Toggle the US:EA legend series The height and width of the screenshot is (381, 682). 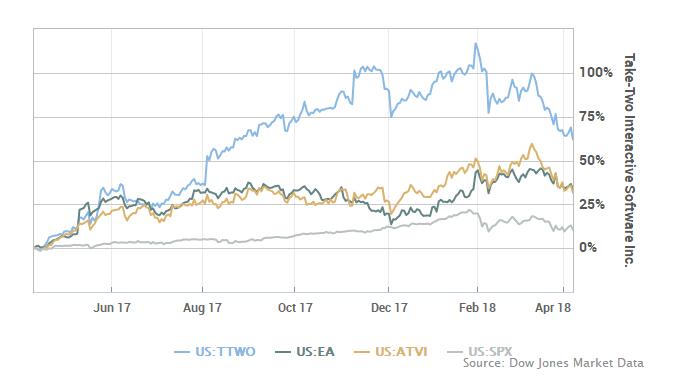pyautogui.click(x=305, y=351)
